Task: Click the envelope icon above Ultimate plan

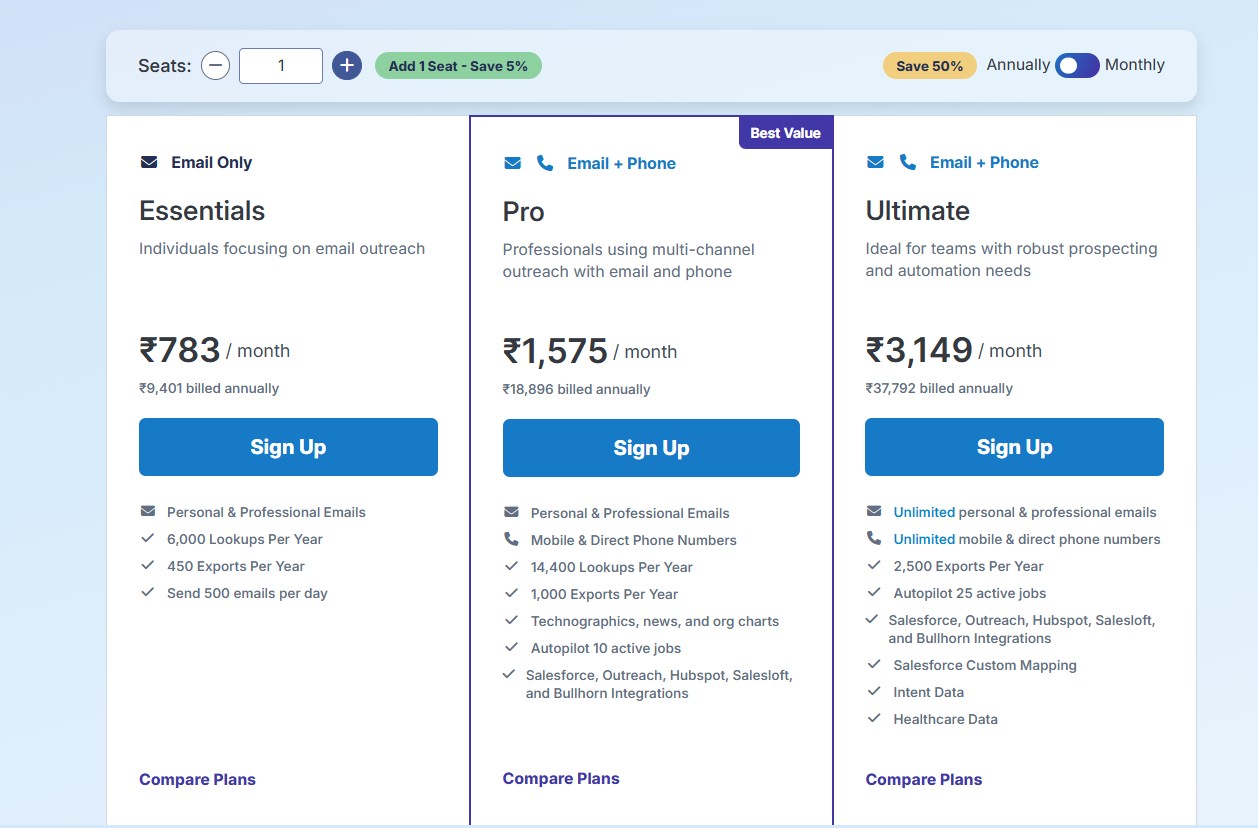Action: 875,161
